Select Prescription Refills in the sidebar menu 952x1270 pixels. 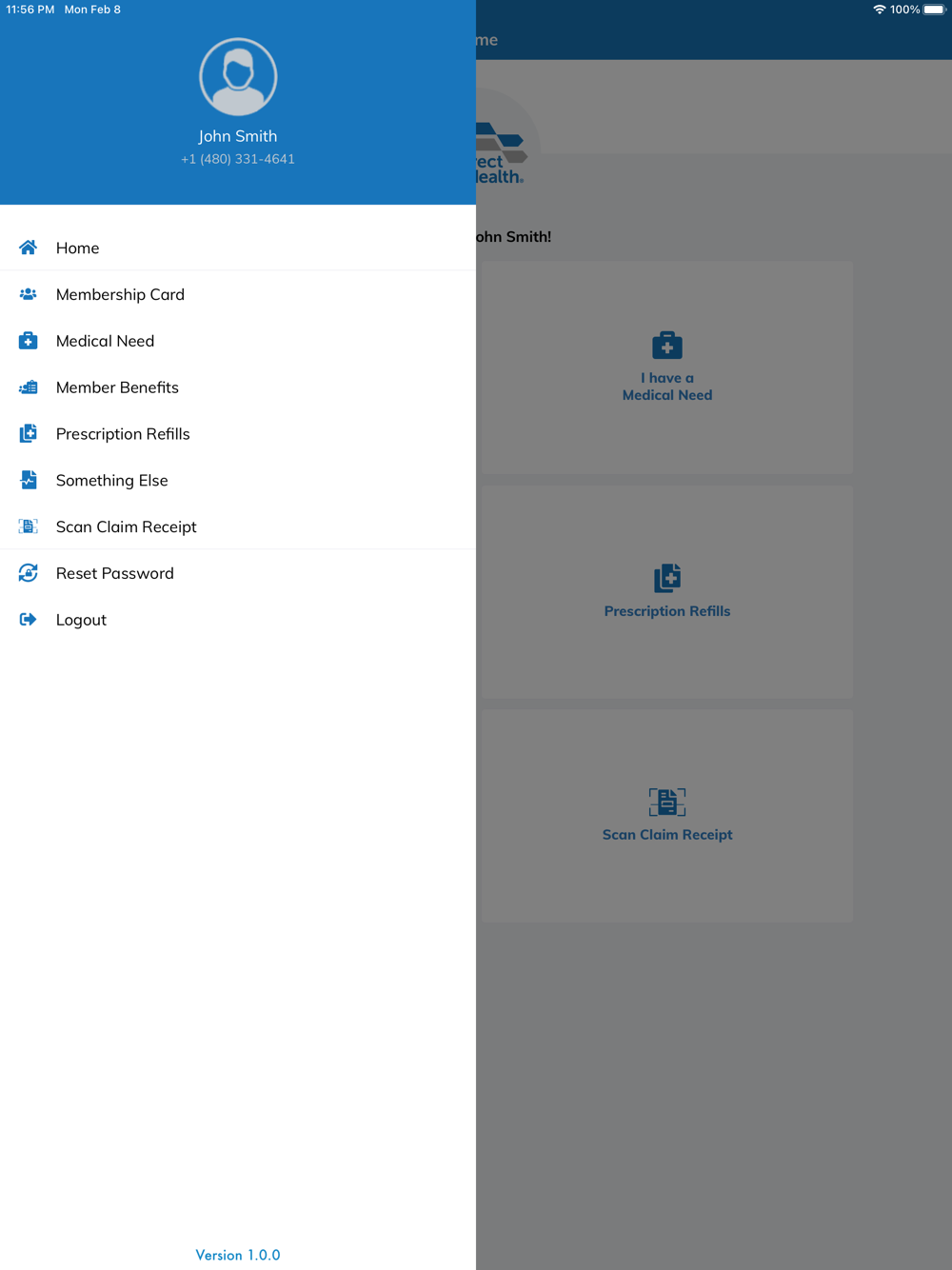[x=238, y=434]
